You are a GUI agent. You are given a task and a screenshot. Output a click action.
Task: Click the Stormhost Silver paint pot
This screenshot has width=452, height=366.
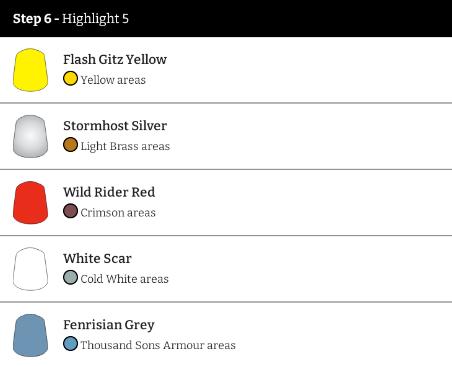pyautogui.click(x=30, y=136)
